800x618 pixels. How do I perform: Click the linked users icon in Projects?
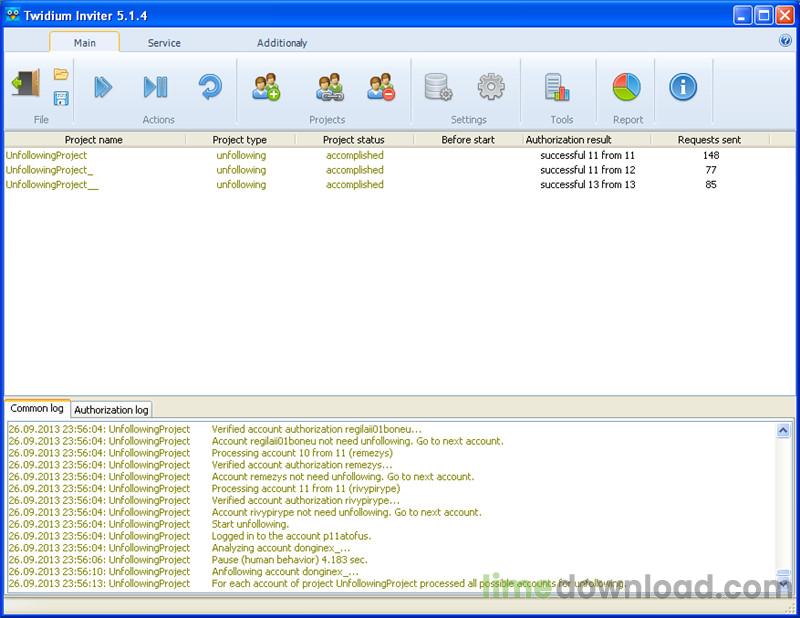(330, 87)
